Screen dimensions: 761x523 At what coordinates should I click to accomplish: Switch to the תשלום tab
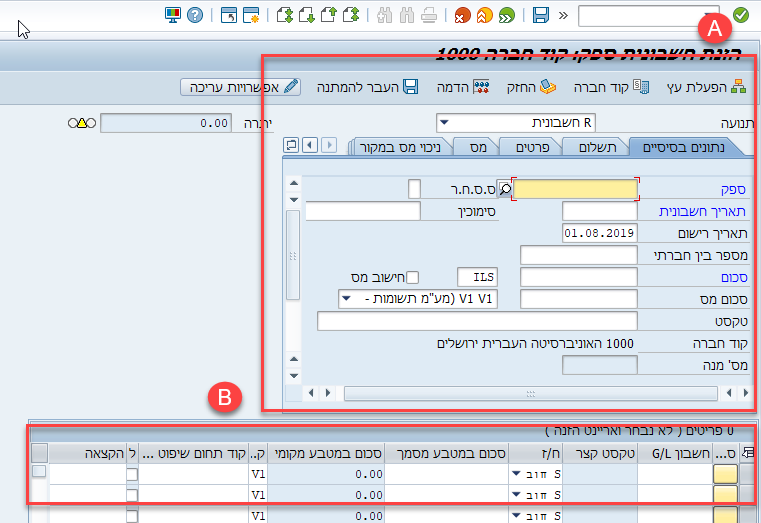[597, 147]
